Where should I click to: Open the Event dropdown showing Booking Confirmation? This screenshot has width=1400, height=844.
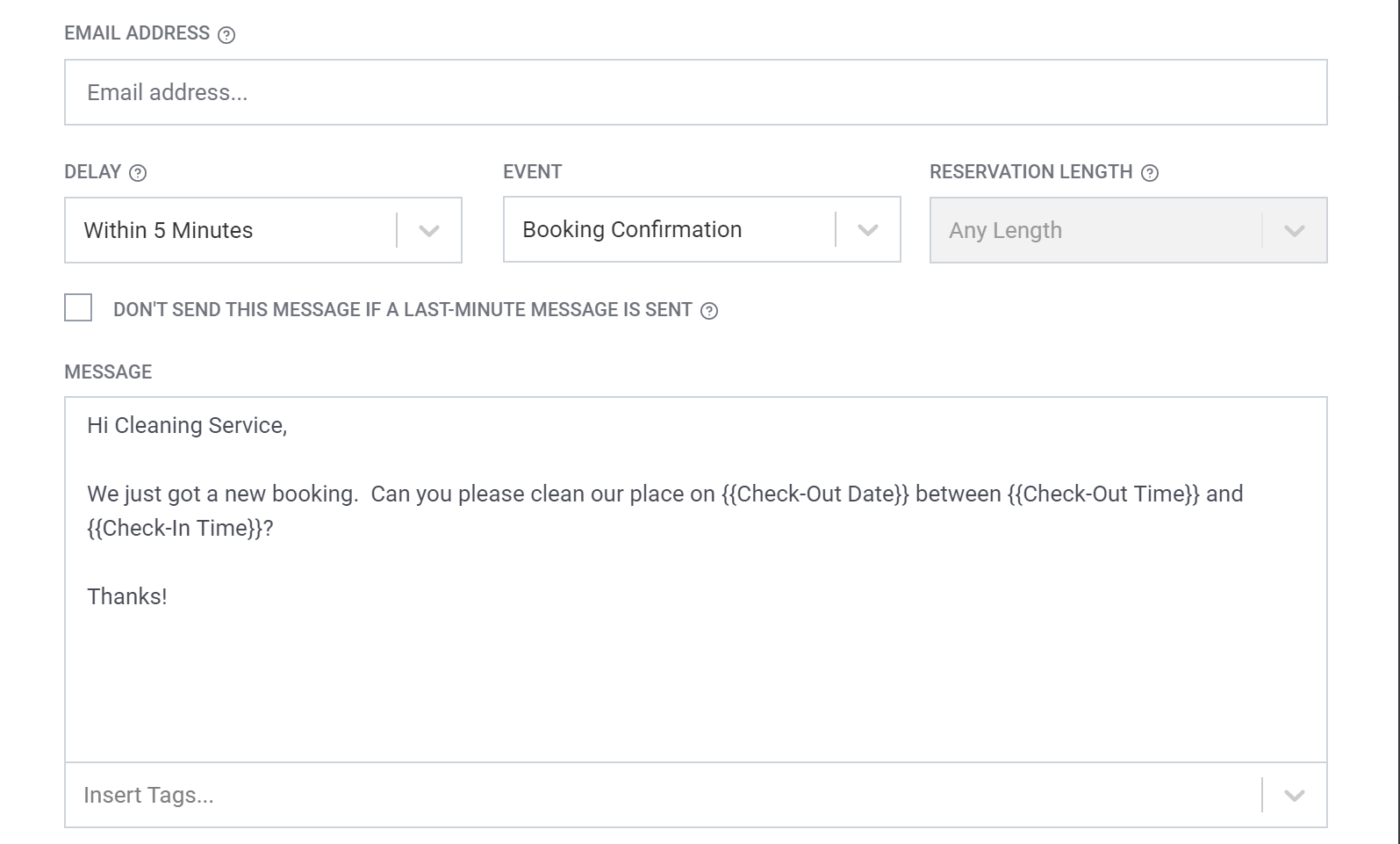(x=701, y=229)
